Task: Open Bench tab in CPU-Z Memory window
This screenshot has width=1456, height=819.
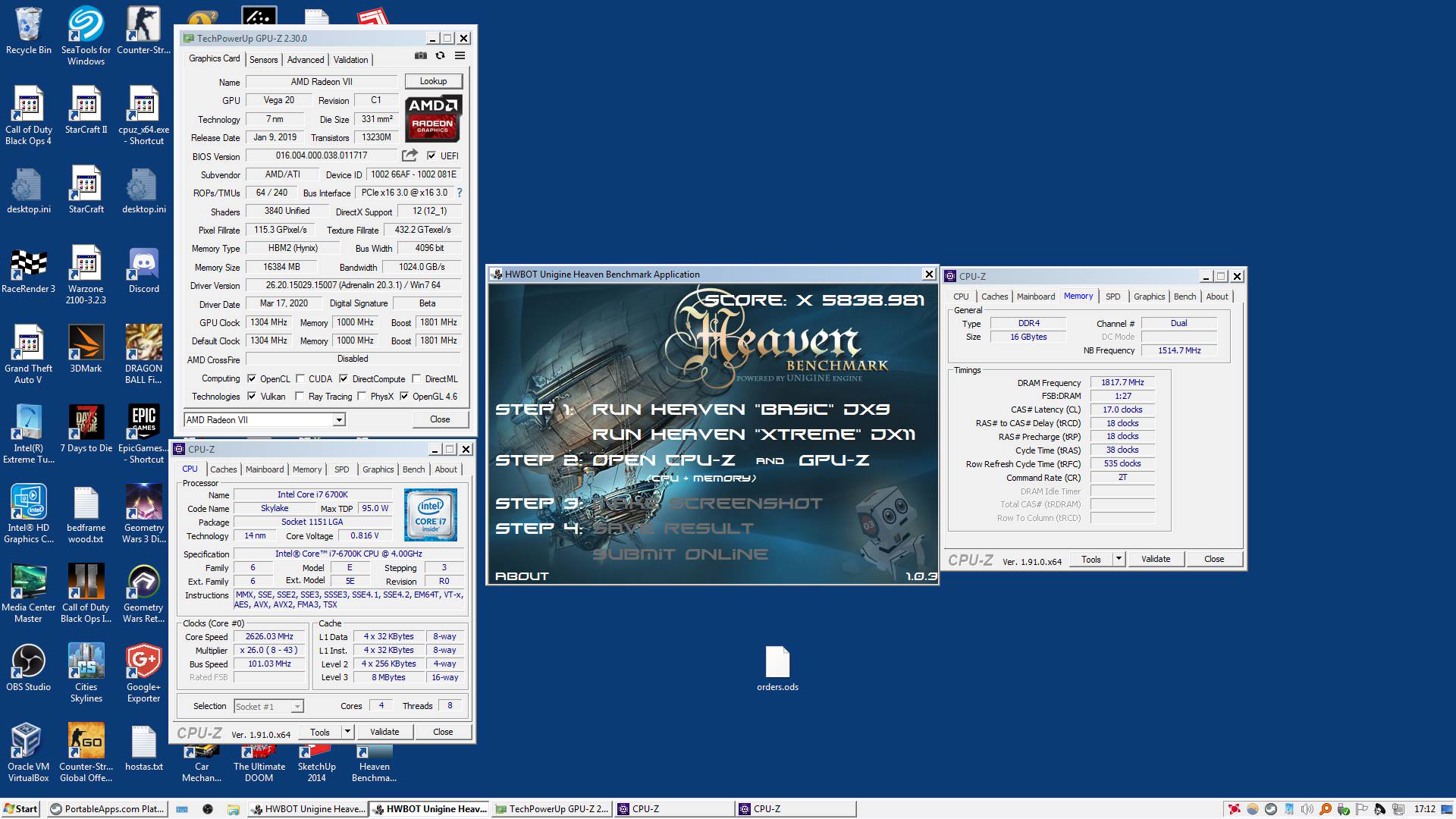Action: coord(1185,297)
